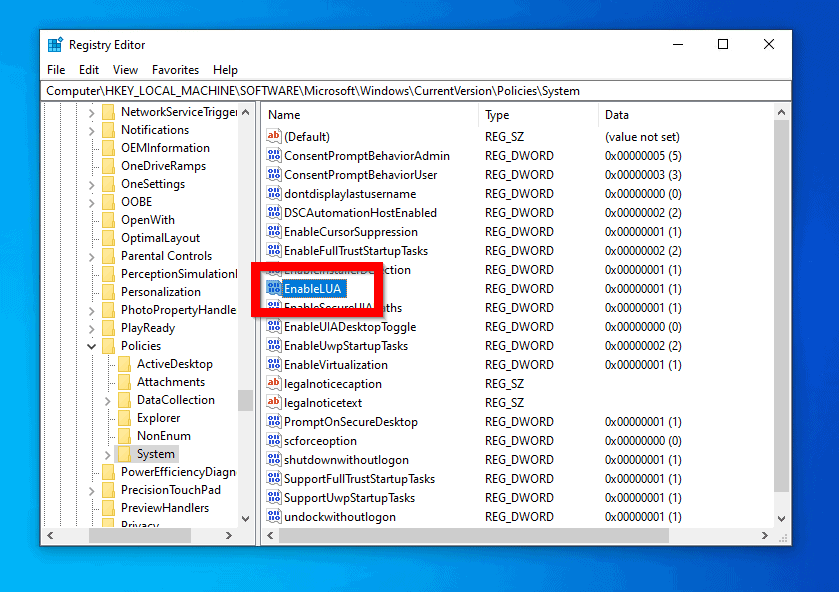
Task: Click the legalnoticecaption string value icon
Action: coord(273,383)
